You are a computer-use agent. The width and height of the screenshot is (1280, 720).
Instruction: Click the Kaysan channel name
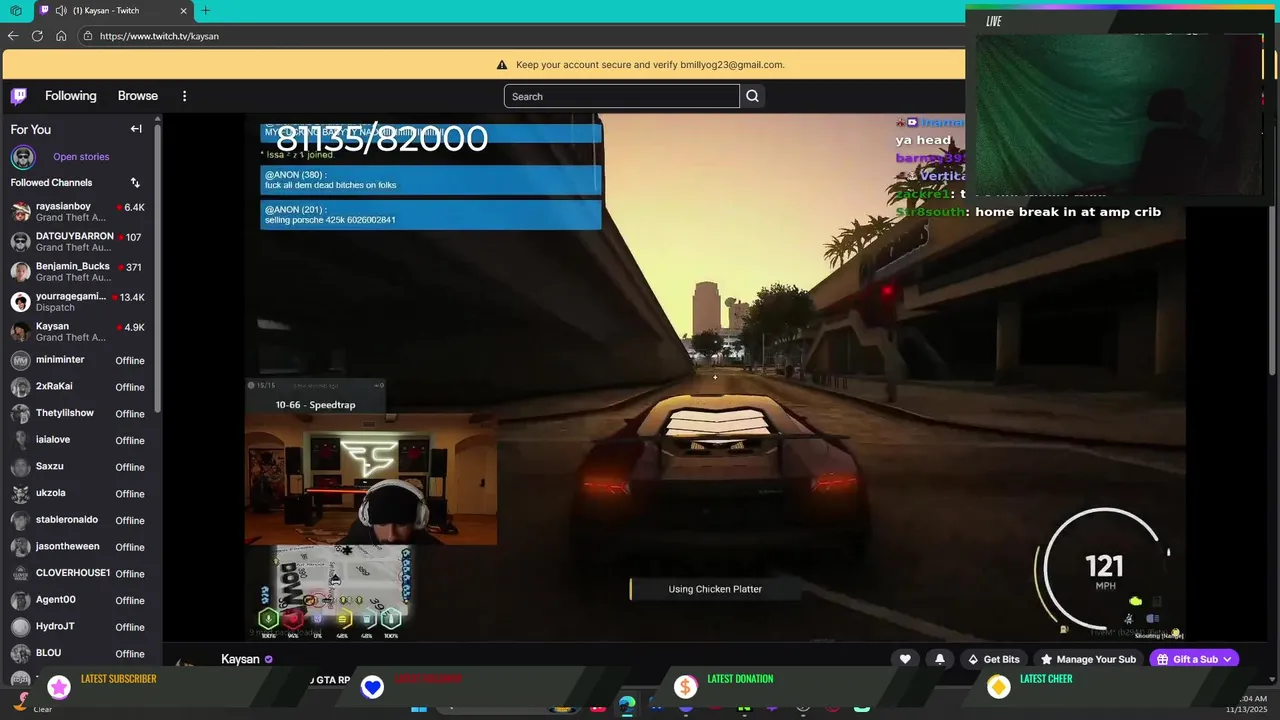point(240,659)
